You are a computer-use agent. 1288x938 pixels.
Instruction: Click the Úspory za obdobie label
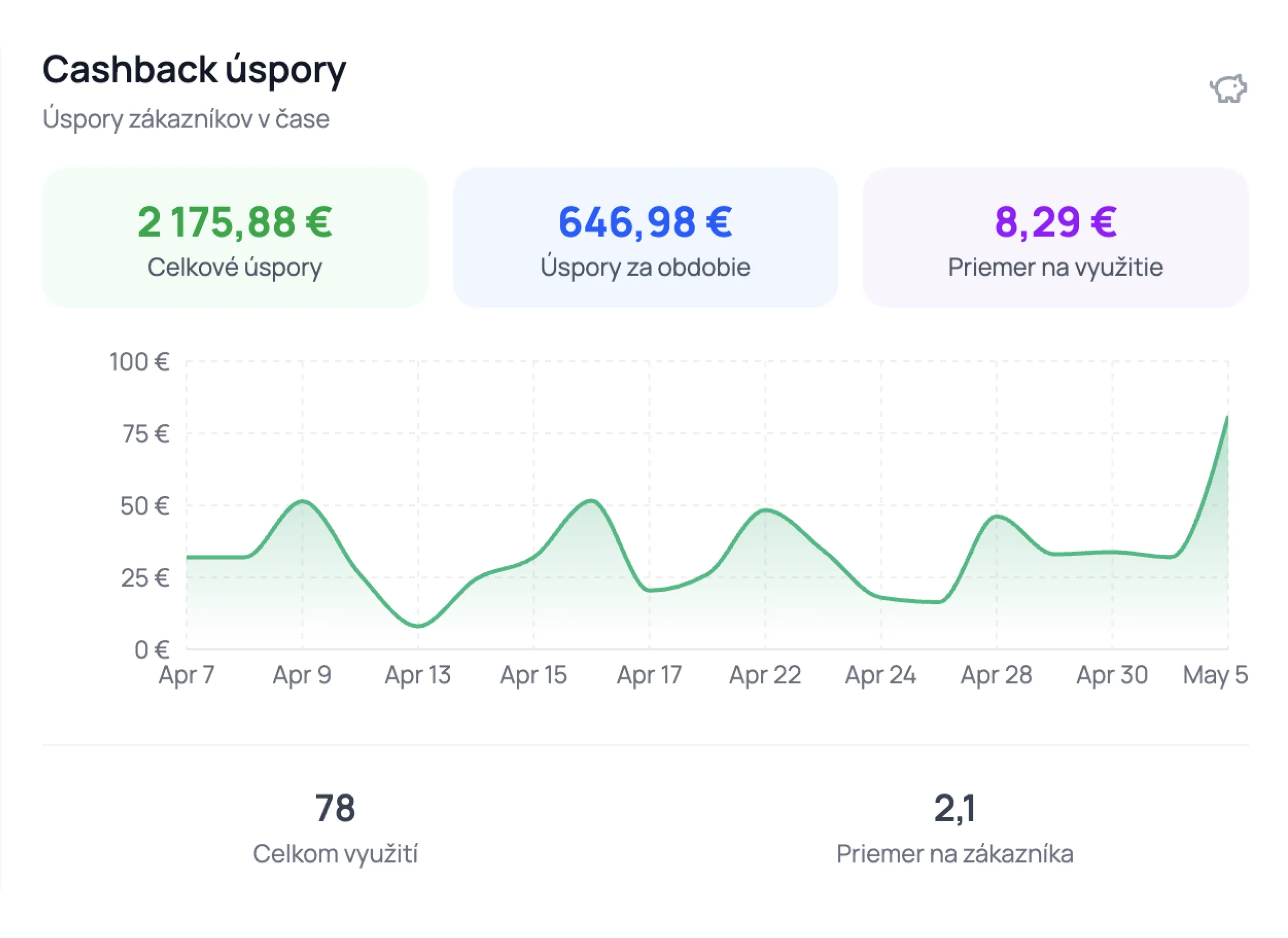[x=646, y=268]
